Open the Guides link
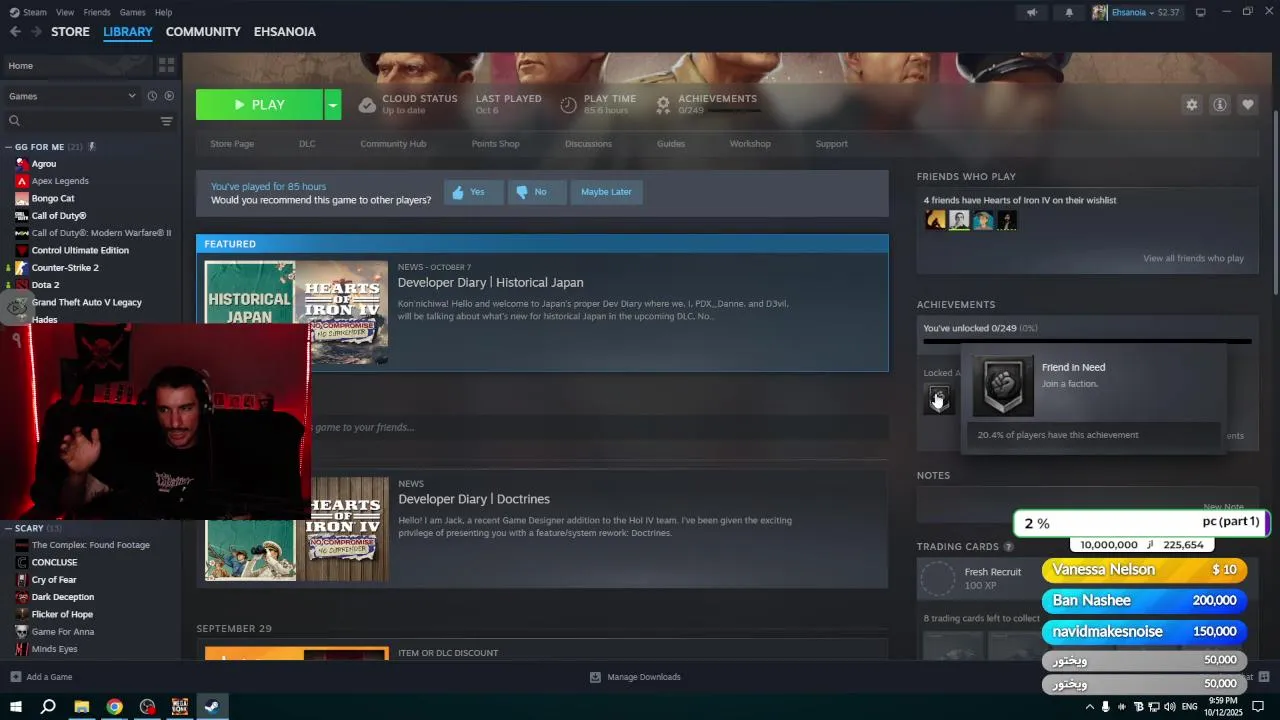1280x720 pixels. pyautogui.click(x=671, y=144)
